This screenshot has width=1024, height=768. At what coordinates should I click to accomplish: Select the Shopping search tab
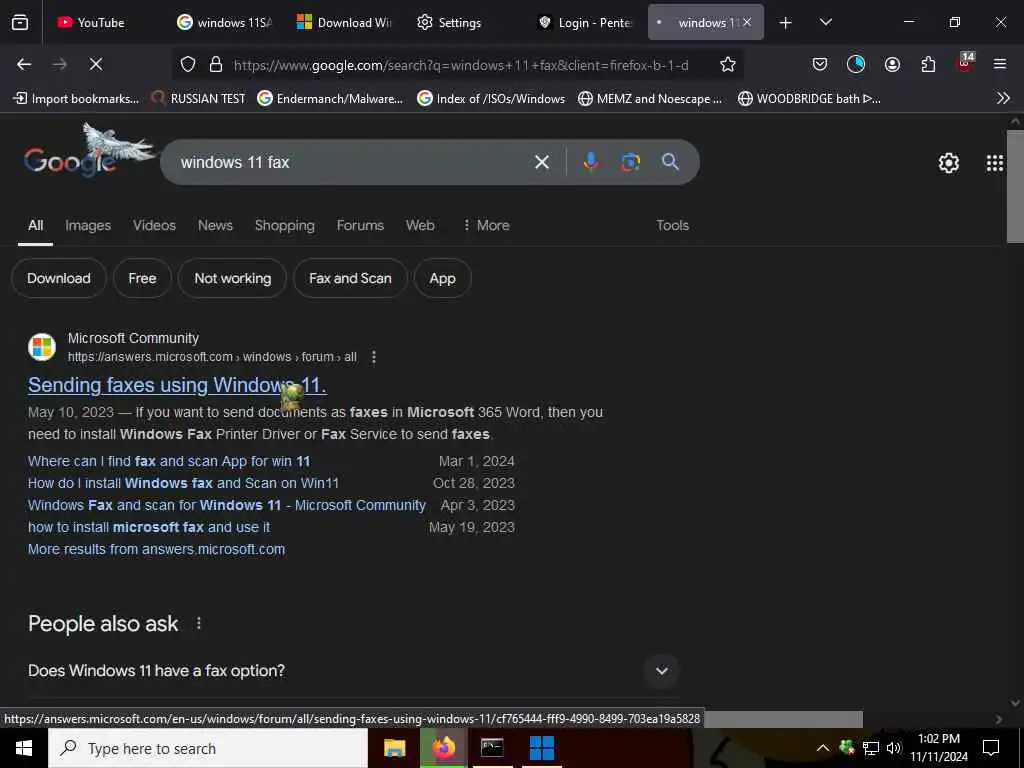coord(285,225)
